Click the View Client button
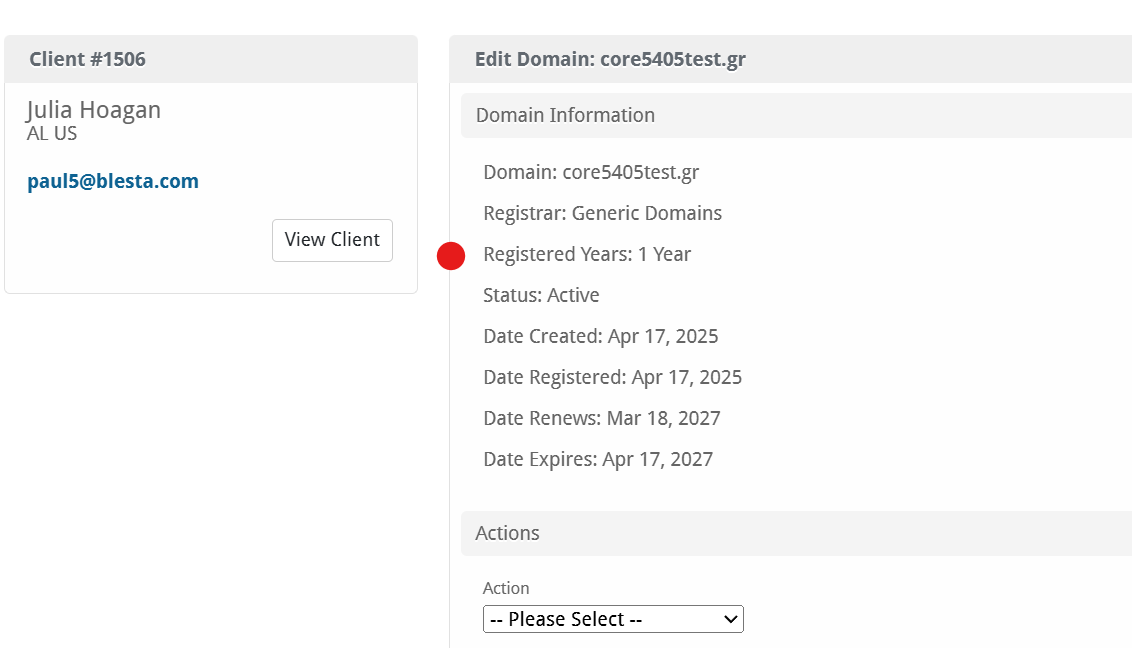This screenshot has height=648, width=1132. pyautogui.click(x=332, y=240)
